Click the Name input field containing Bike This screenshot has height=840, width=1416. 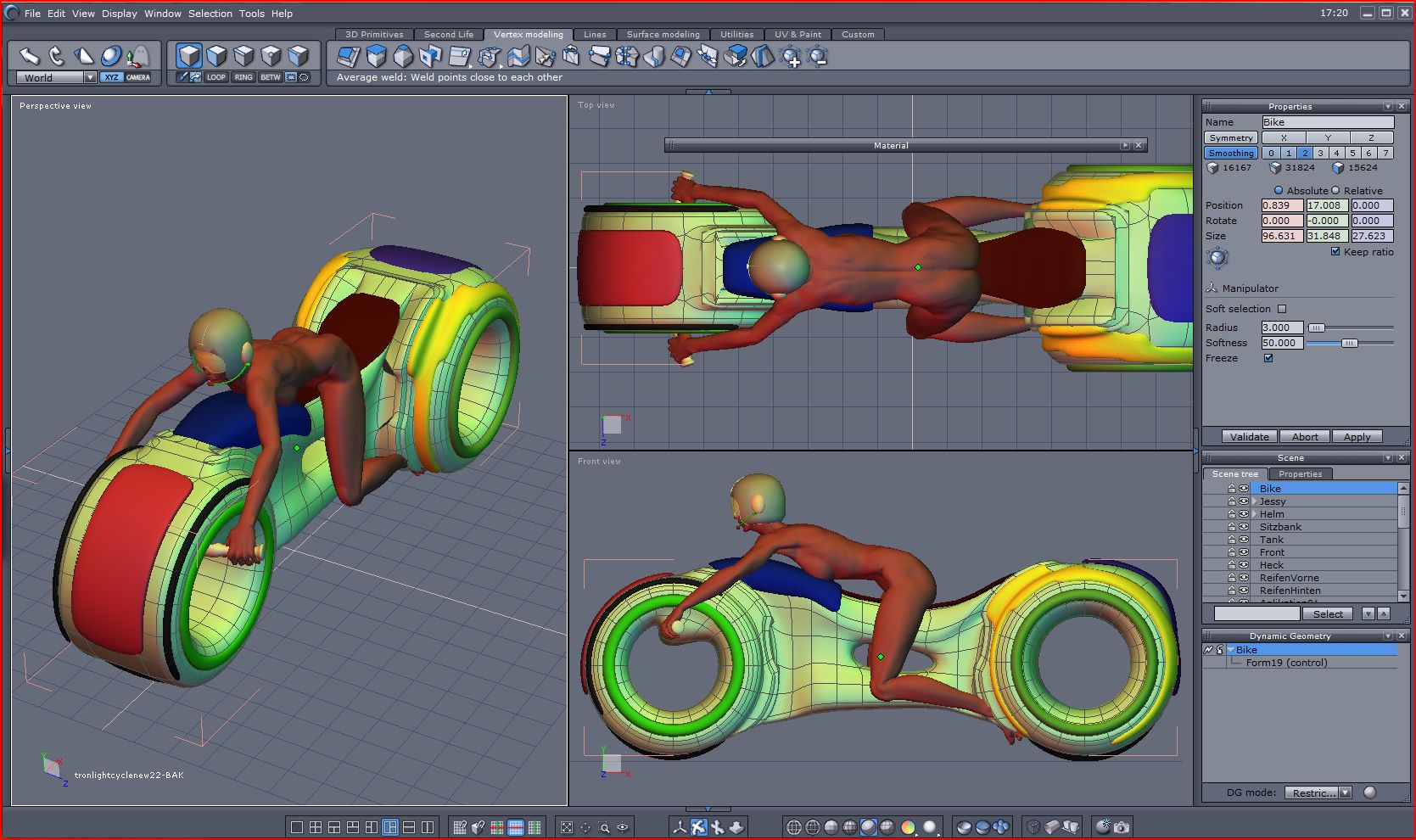tap(1327, 122)
